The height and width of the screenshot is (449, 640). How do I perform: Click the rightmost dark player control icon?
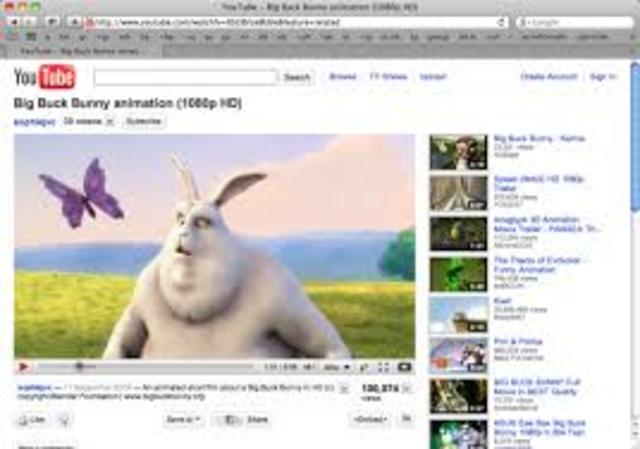[x=404, y=367]
